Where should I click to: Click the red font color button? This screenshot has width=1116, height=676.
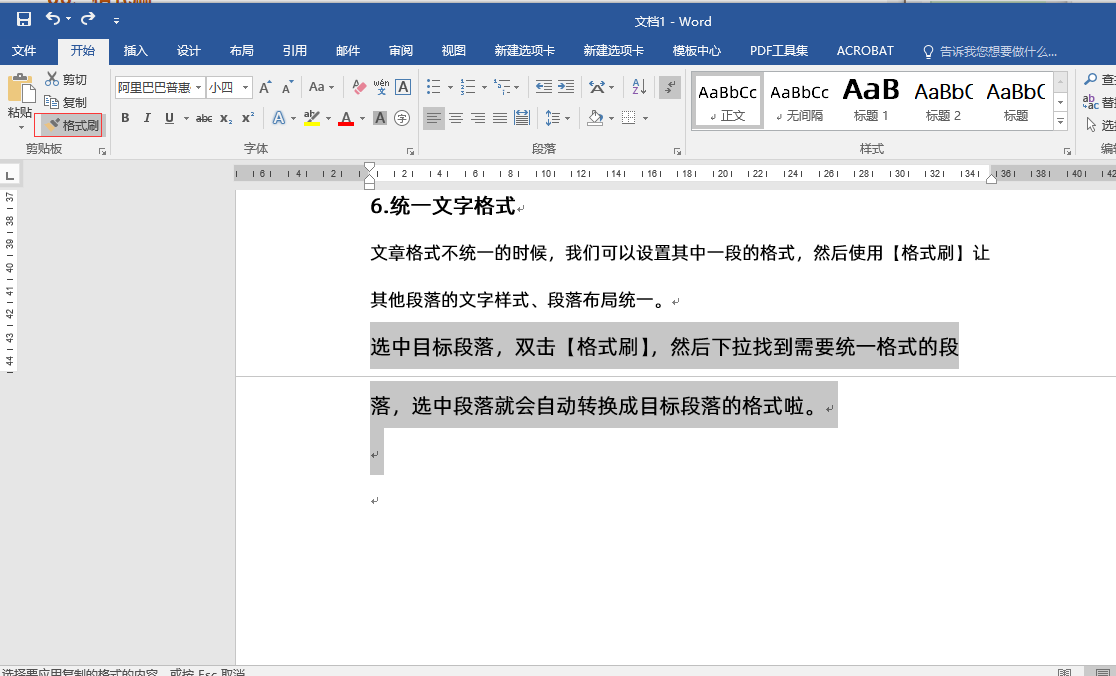345,118
